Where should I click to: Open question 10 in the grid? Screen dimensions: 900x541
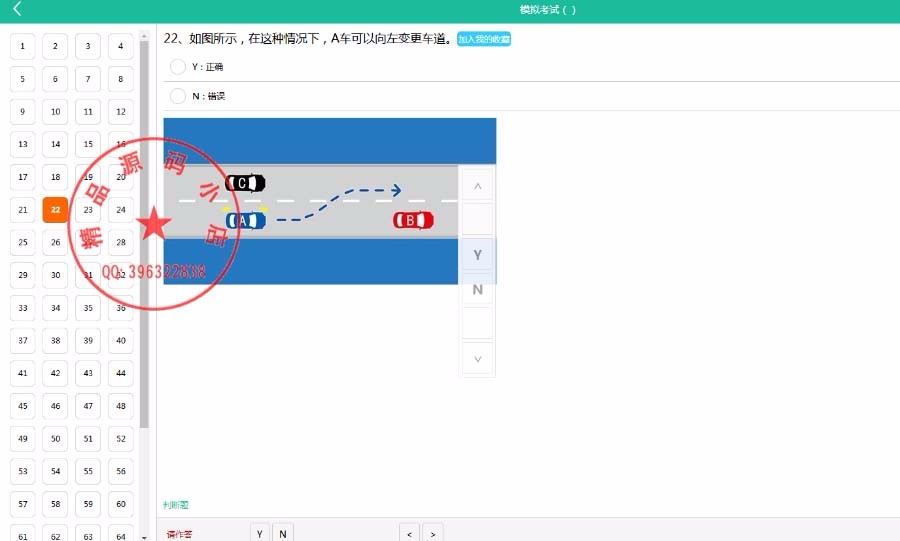[55, 111]
